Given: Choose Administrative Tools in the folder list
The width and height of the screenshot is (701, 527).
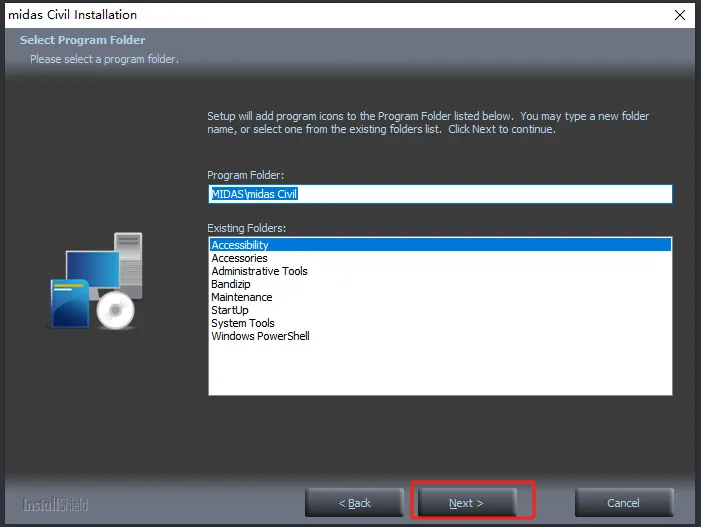Looking at the screenshot, I should coord(440,271).
